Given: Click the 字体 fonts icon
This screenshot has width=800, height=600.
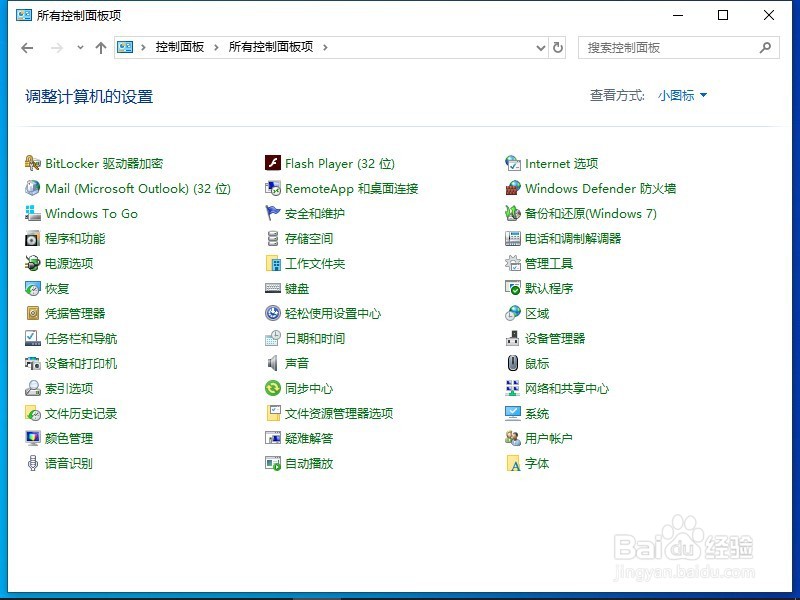Looking at the screenshot, I should (x=513, y=463).
